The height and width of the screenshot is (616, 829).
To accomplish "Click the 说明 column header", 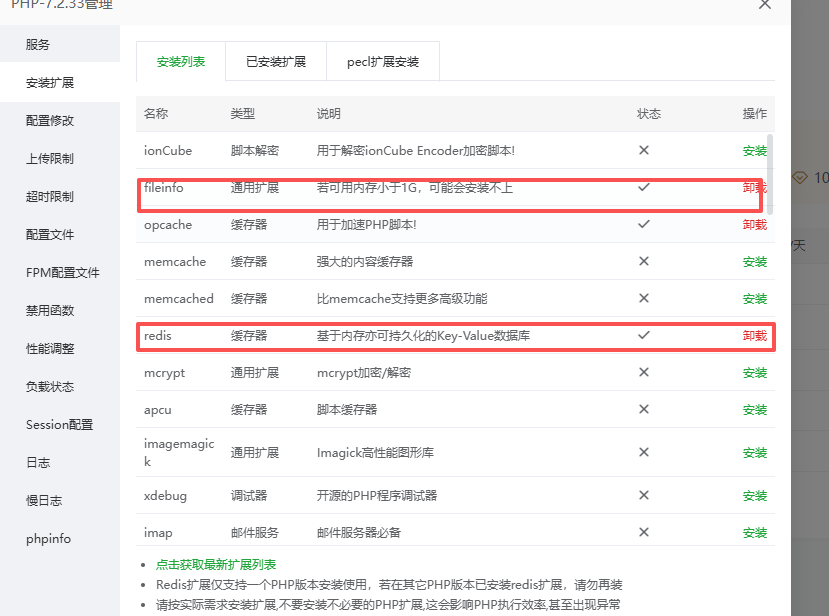I will (x=328, y=114).
